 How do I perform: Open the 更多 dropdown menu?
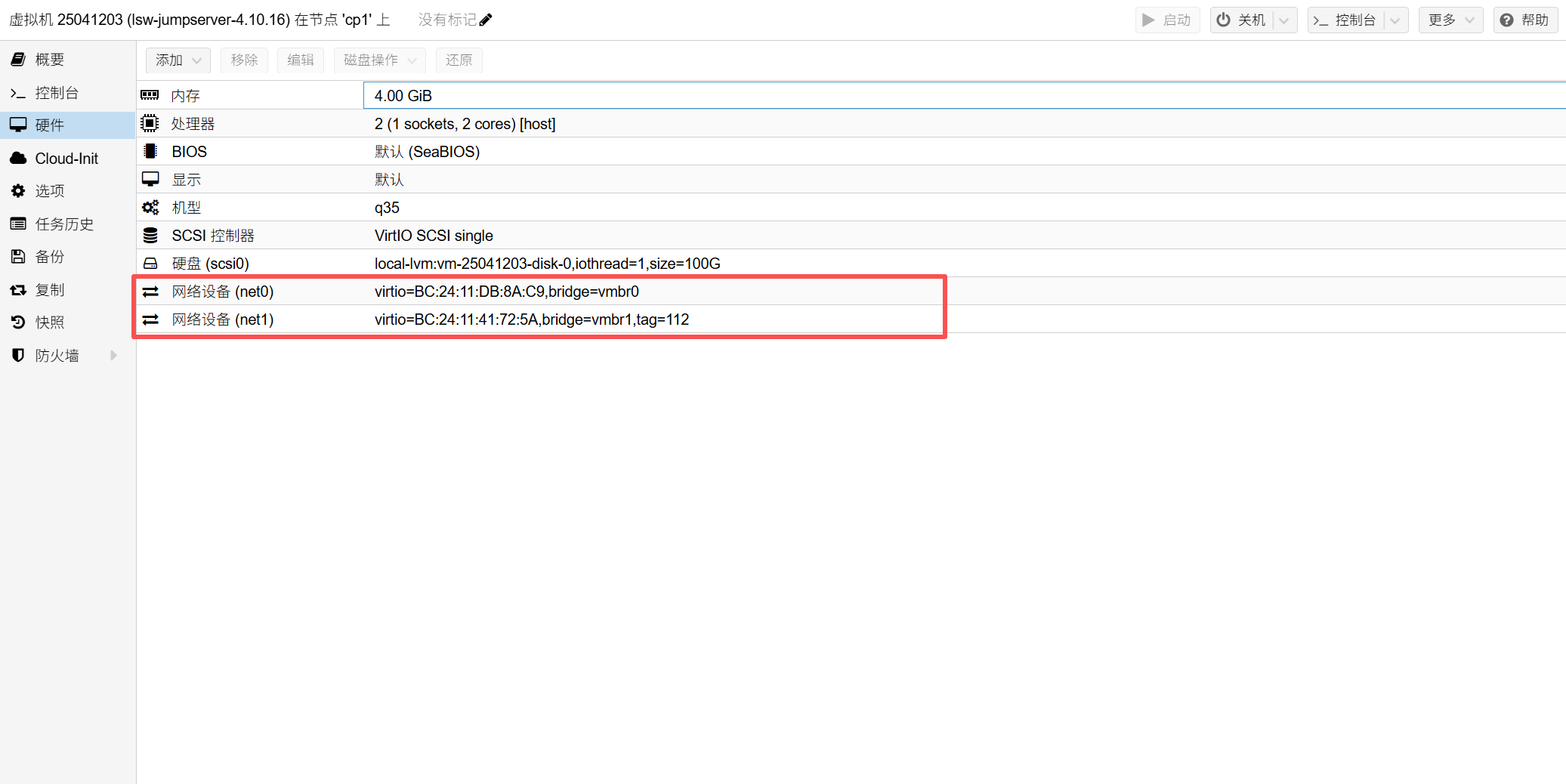click(x=1450, y=20)
